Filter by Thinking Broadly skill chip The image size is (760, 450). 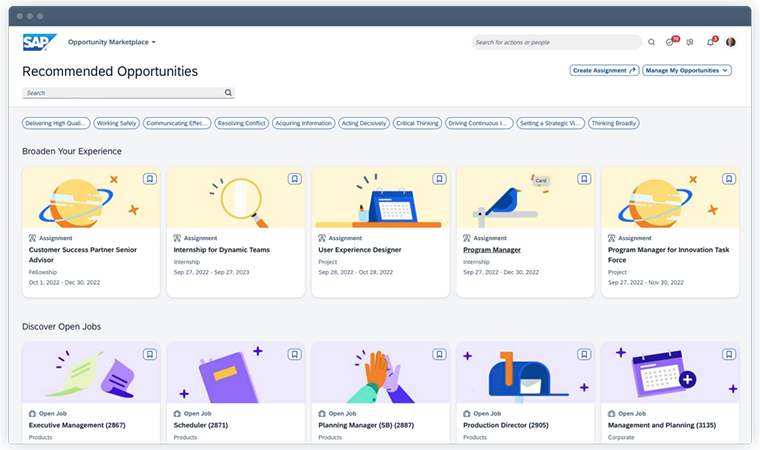(x=614, y=123)
